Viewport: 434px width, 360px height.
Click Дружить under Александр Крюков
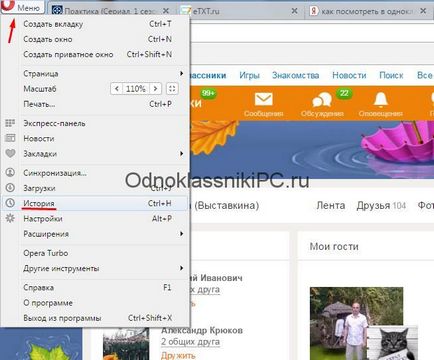[x=178, y=355]
